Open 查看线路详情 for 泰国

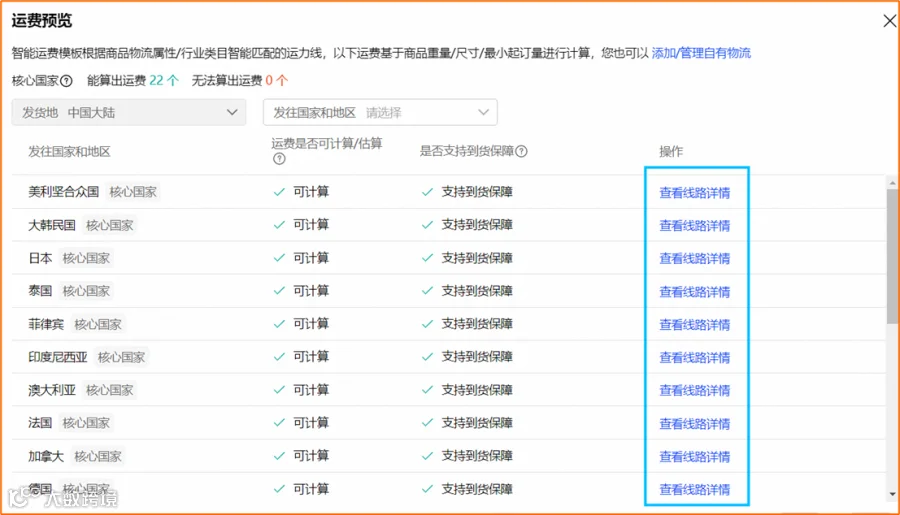pos(695,292)
